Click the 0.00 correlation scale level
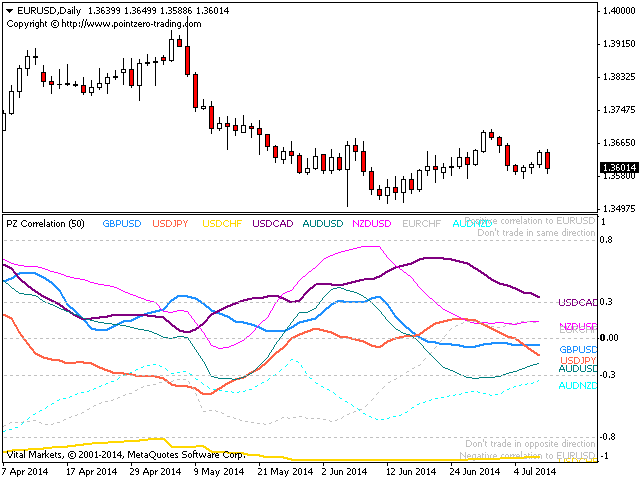This screenshot has height=480, width=640. point(610,338)
